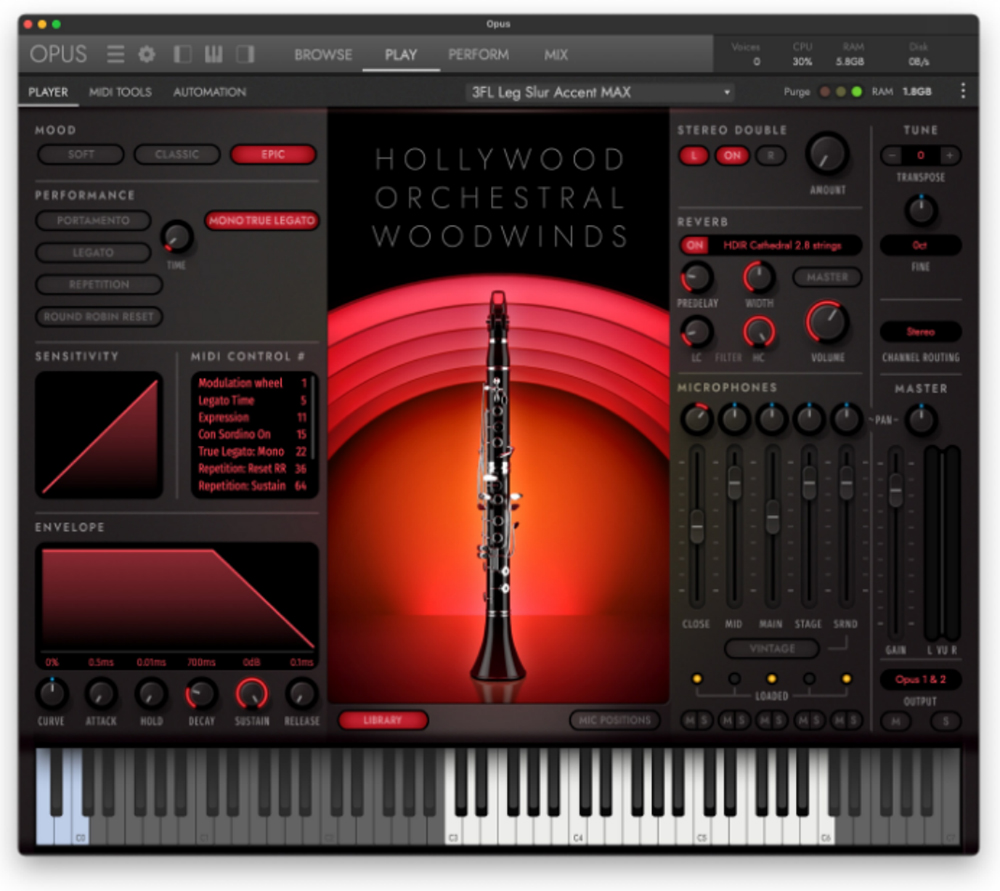Click the reverb Predelay knob
The width and height of the screenshot is (1000, 891).
[x=696, y=277]
